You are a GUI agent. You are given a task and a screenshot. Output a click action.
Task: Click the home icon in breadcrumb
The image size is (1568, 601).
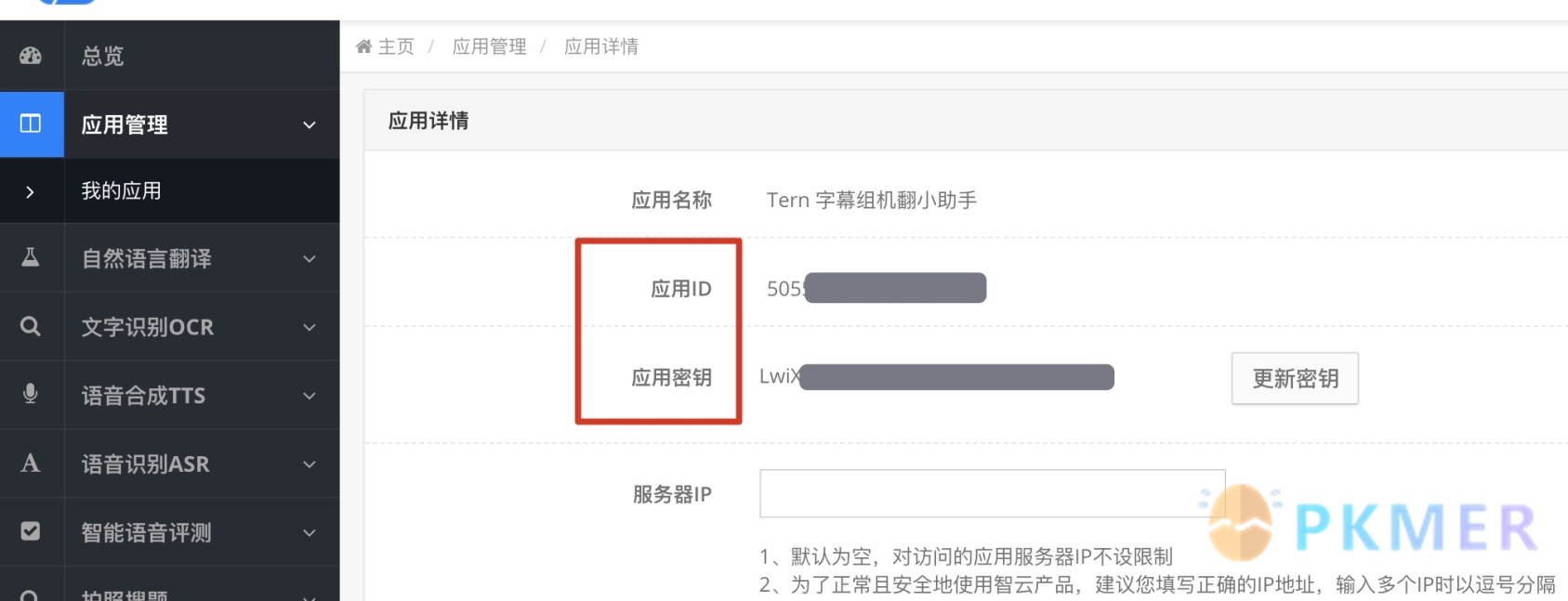(363, 46)
